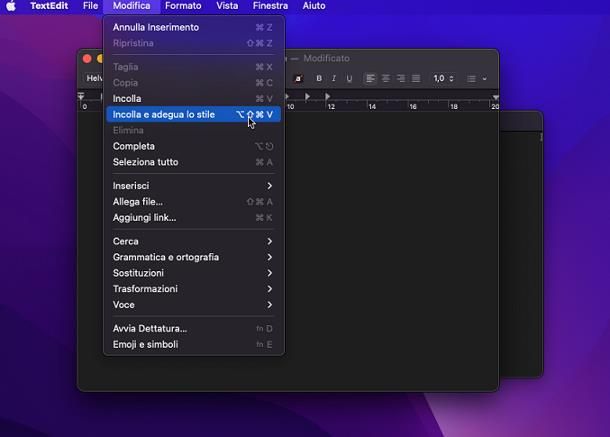Open the Helvetica font family dropdown
610x437 pixels.
coord(94,79)
